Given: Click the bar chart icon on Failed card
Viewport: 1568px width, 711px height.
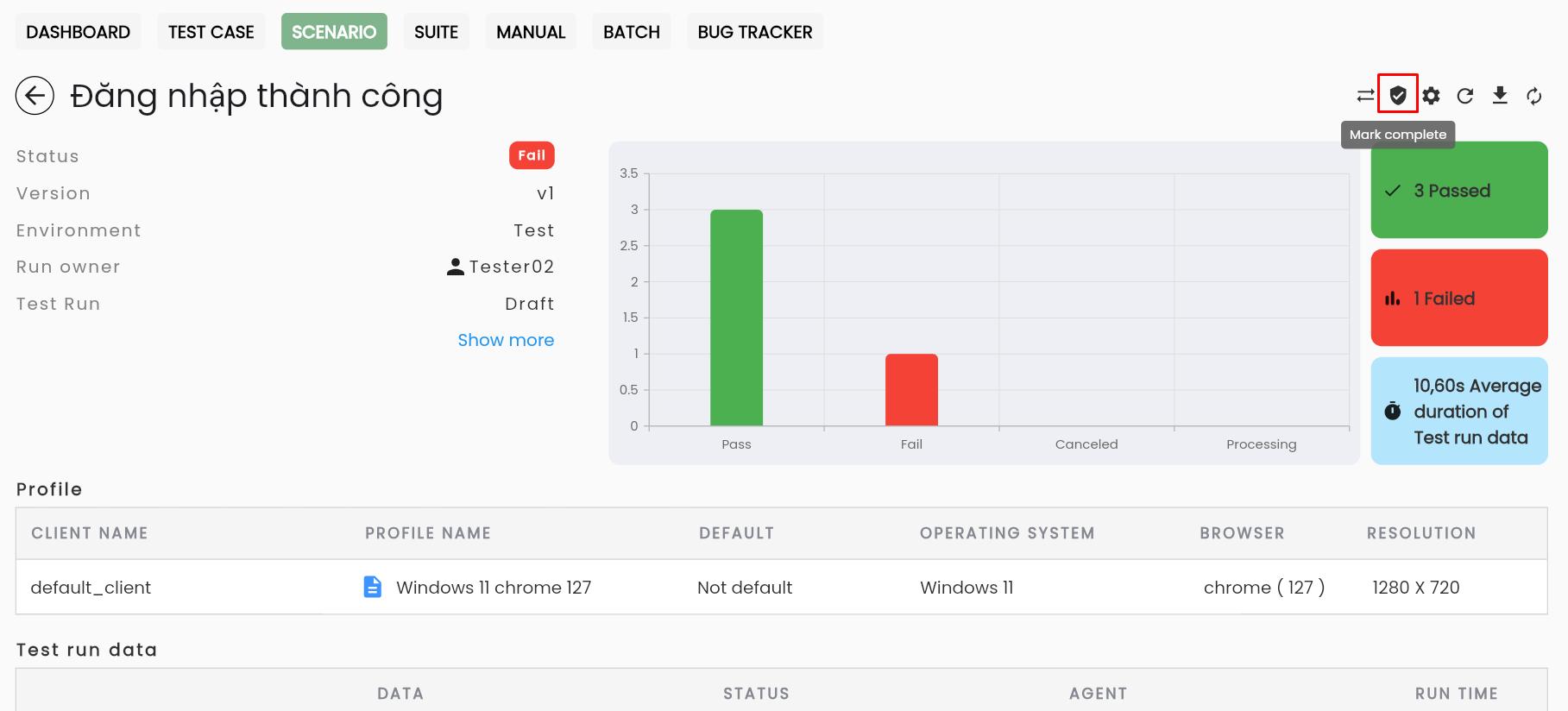Looking at the screenshot, I should (1393, 299).
